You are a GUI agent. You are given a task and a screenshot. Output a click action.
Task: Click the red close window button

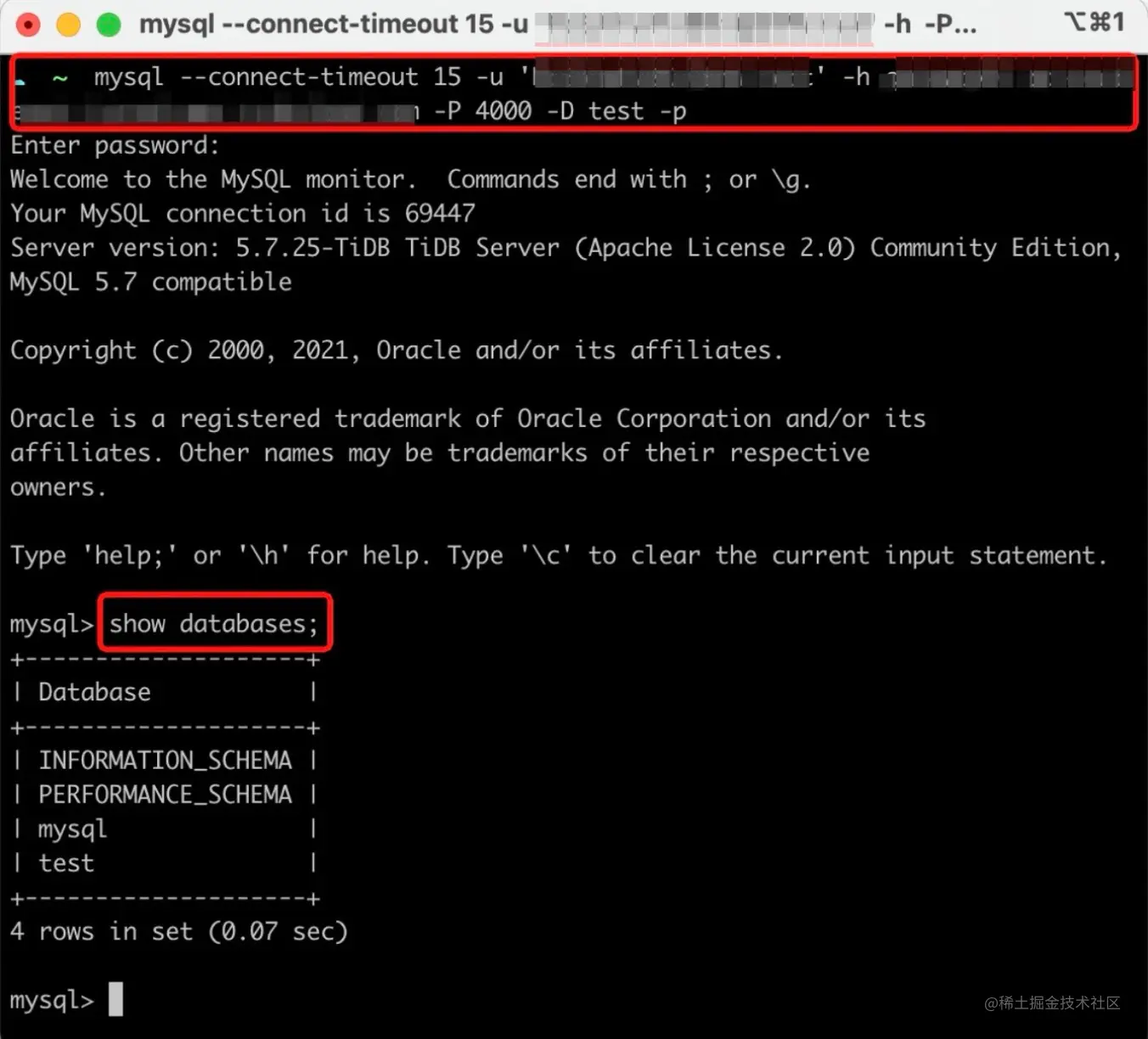pyautogui.click(x=28, y=25)
